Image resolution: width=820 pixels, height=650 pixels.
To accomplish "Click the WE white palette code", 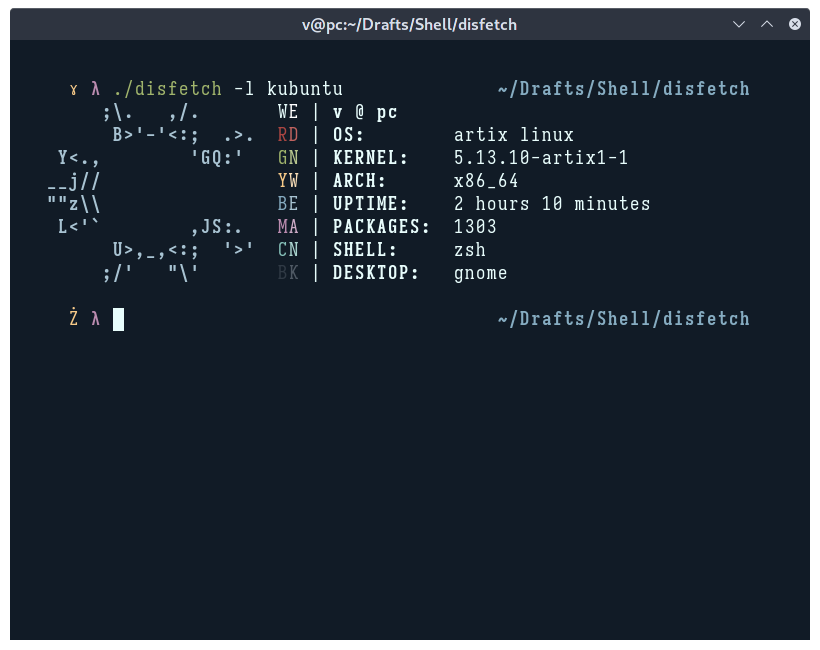I will (x=287, y=111).
